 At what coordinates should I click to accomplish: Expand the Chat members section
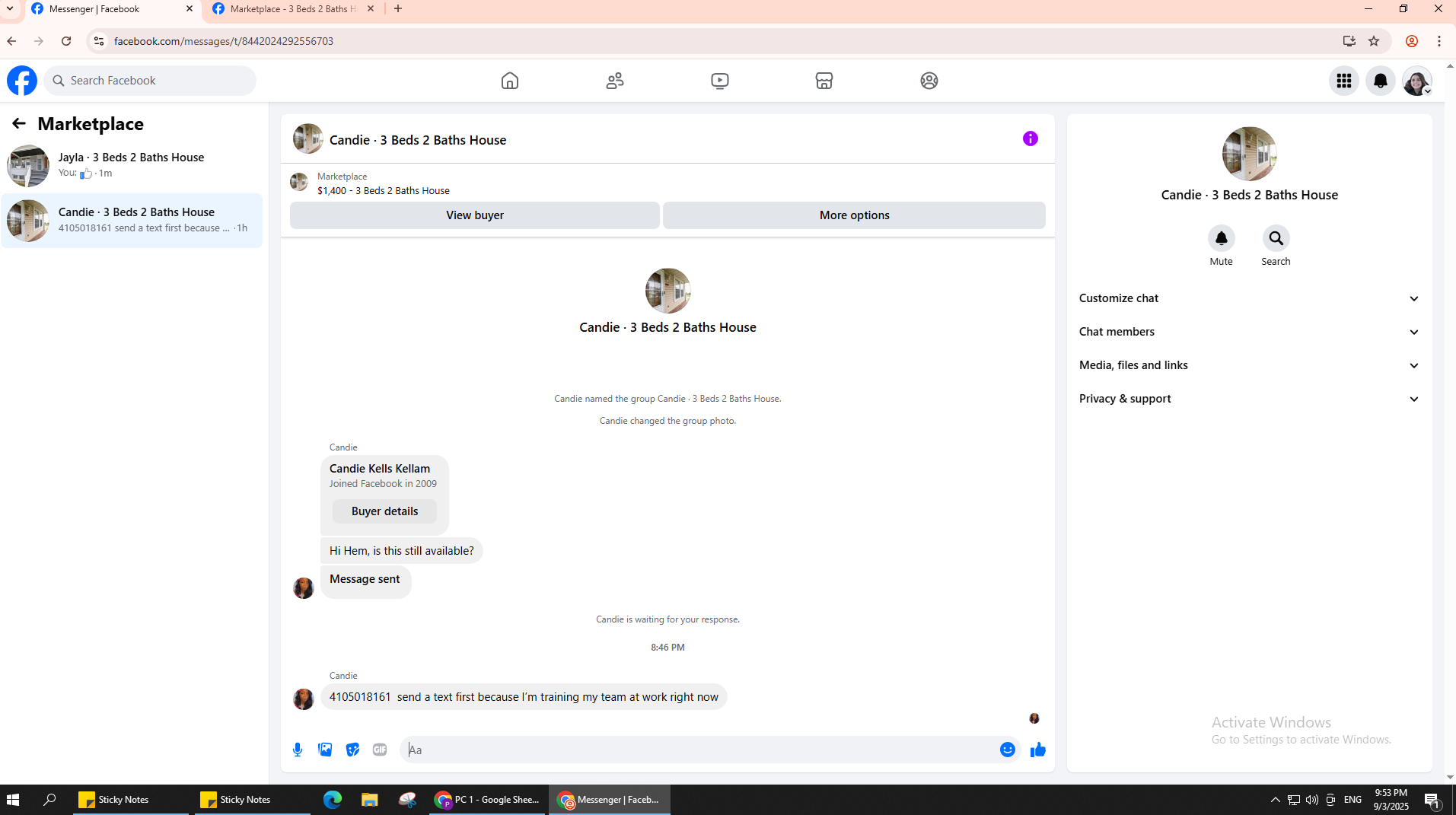(1250, 332)
